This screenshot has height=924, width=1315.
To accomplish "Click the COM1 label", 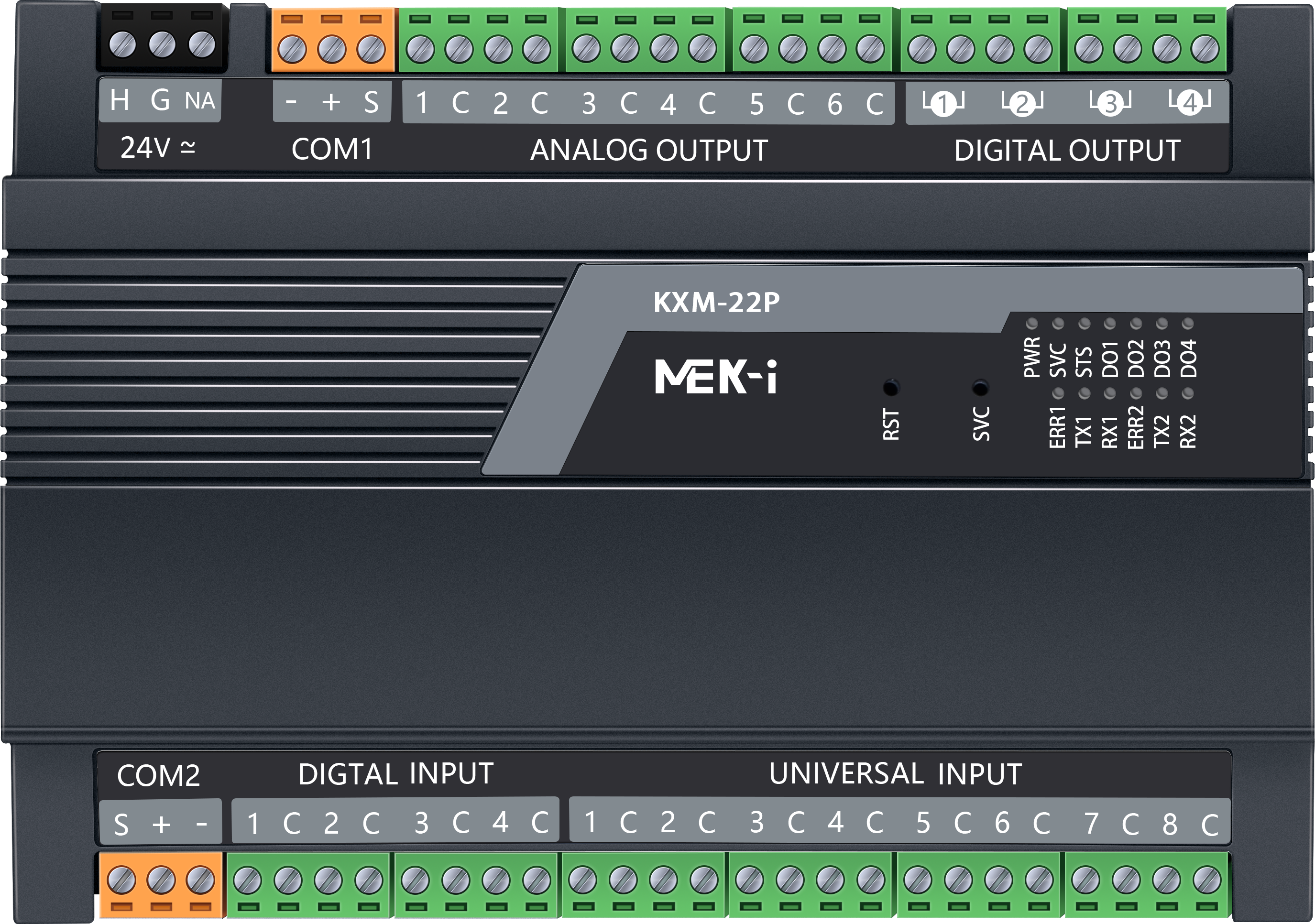I will point(331,150).
